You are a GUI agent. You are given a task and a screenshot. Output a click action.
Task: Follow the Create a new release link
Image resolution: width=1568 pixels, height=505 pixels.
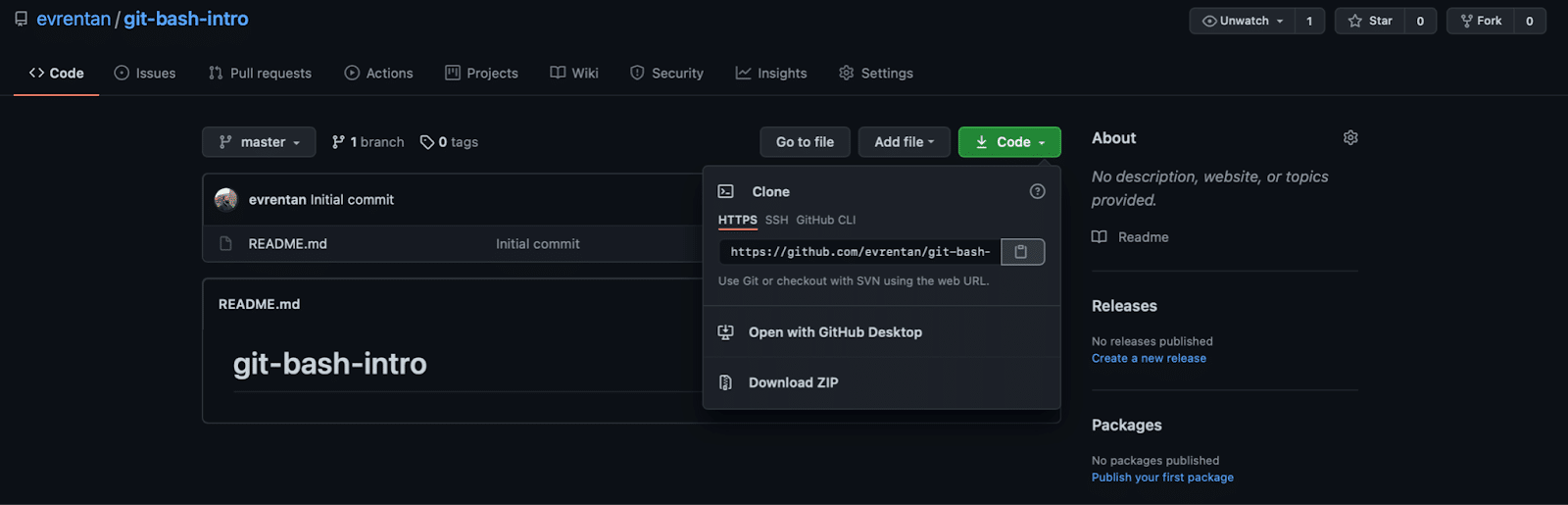(1149, 359)
